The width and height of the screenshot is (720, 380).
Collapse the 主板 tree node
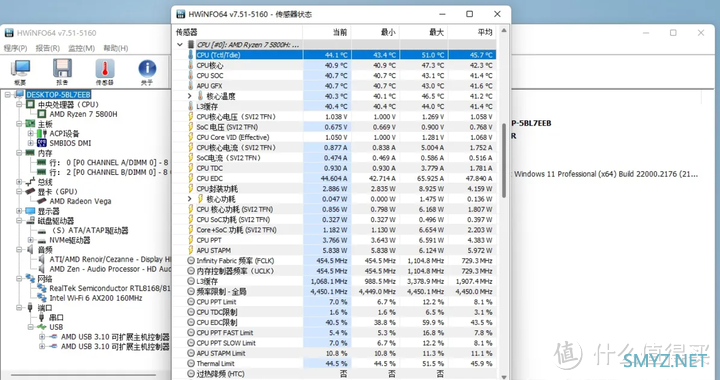point(19,124)
